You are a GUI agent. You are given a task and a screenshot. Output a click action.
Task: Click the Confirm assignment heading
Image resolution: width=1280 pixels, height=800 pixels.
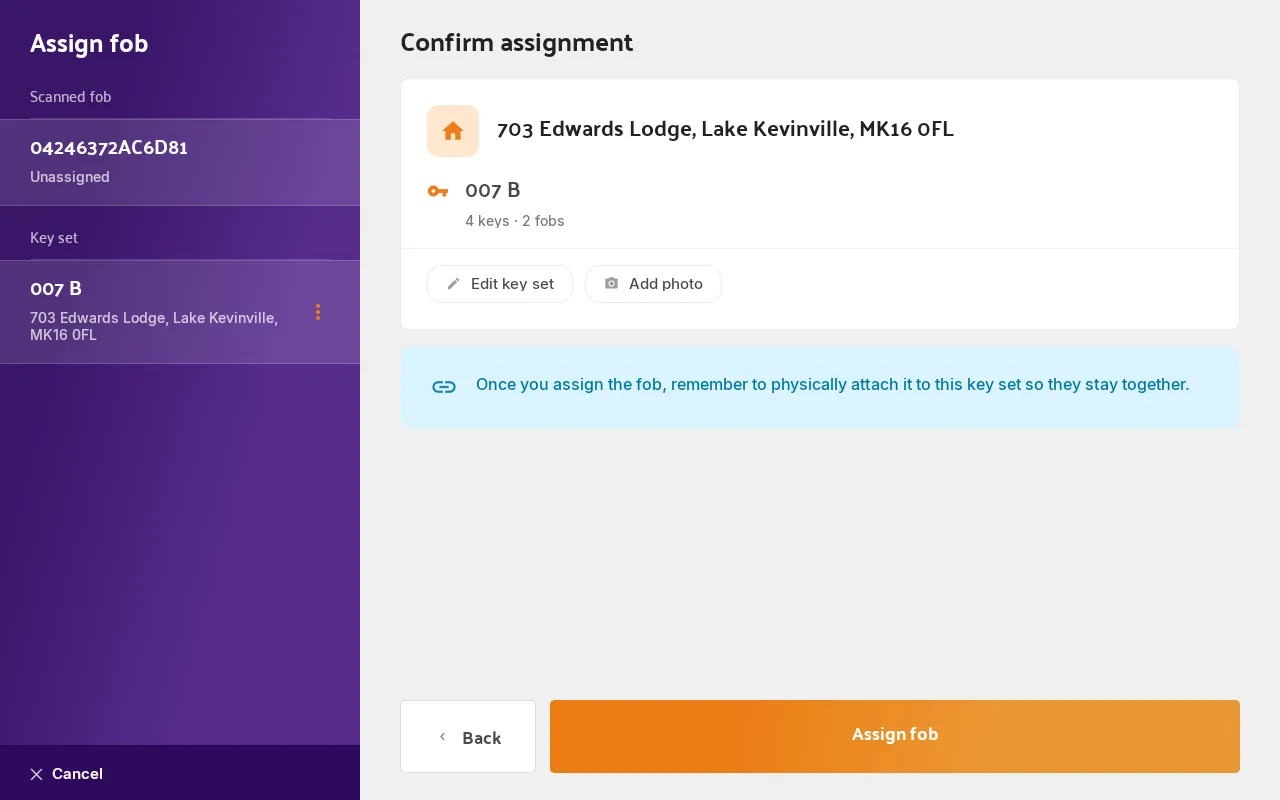(517, 43)
